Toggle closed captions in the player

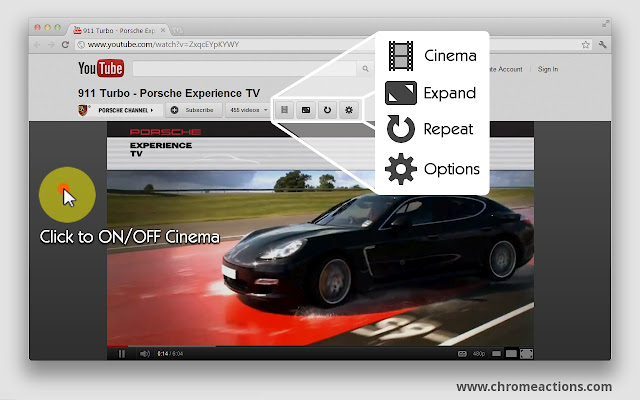(462, 354)
